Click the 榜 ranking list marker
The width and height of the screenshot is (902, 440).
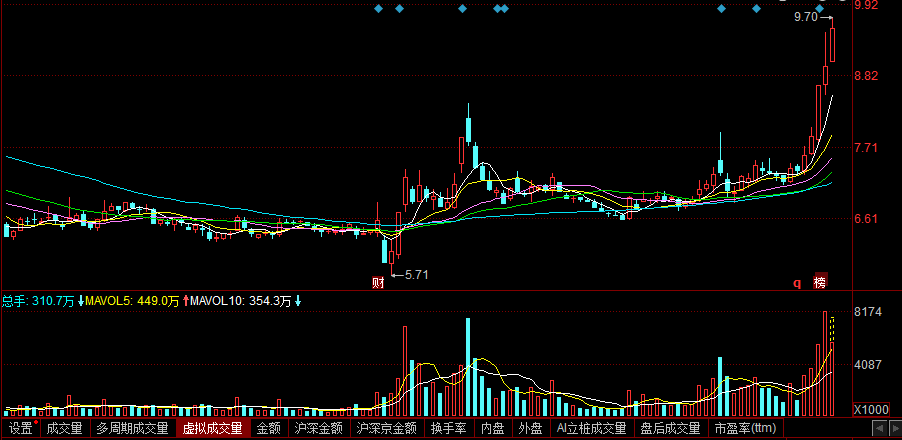[x=820, y=281]
